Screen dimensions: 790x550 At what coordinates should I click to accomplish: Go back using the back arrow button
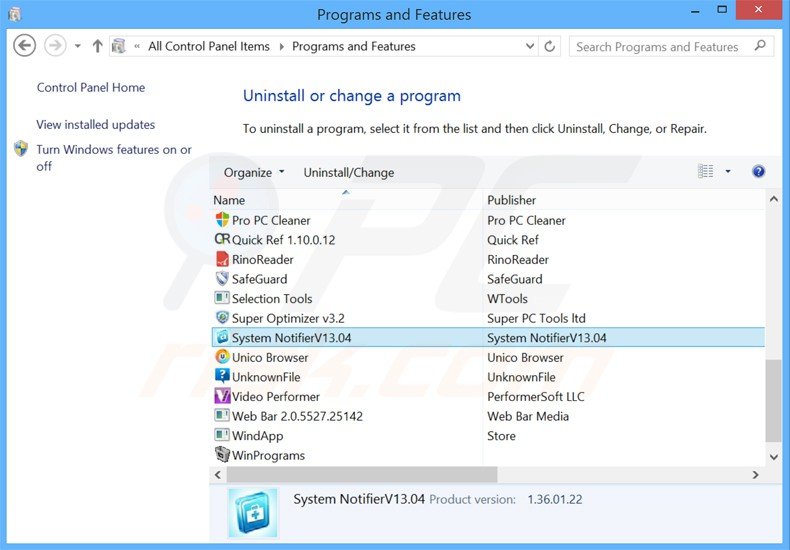(x=25, y=46)
